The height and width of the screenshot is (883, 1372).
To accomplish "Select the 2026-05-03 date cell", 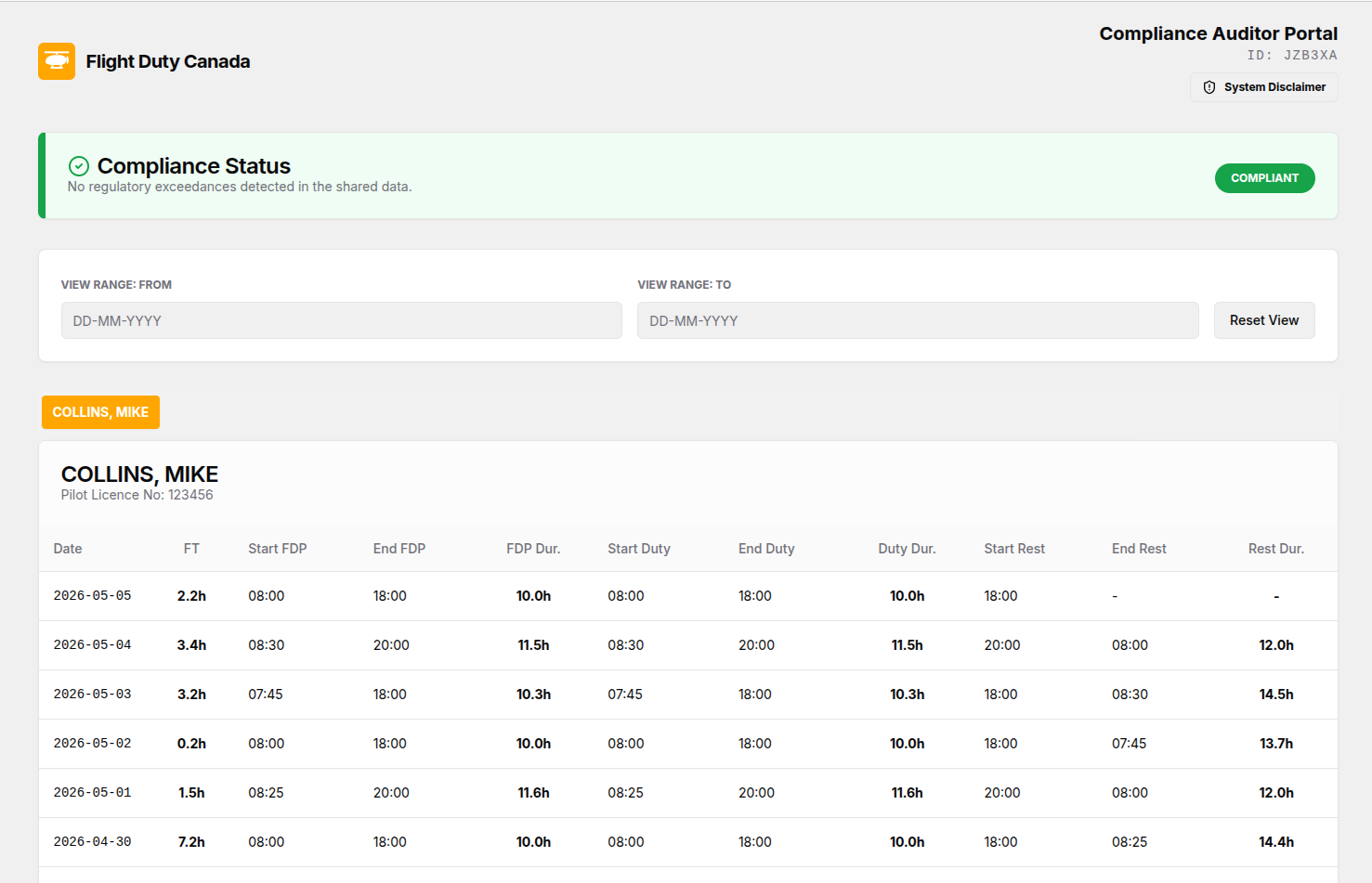I will coord(92,695).
